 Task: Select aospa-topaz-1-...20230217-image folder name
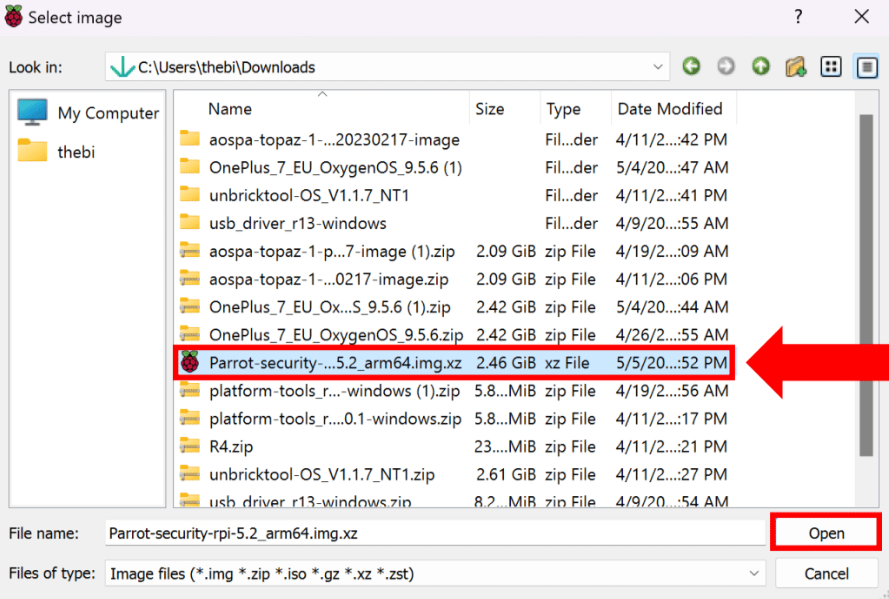click(334, 139)
